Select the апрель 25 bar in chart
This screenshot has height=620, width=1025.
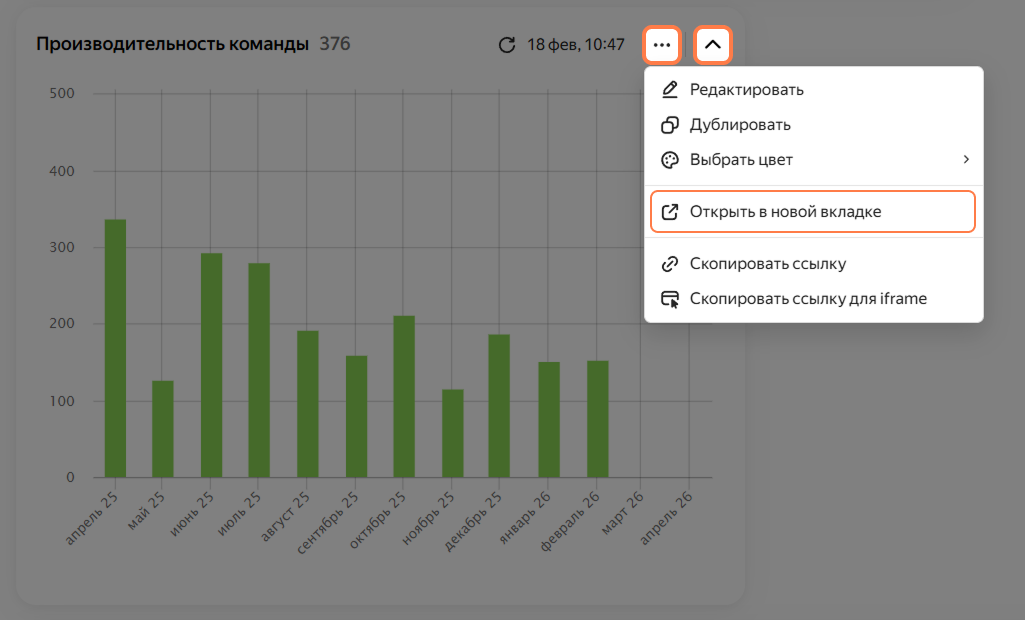(115, 349)
